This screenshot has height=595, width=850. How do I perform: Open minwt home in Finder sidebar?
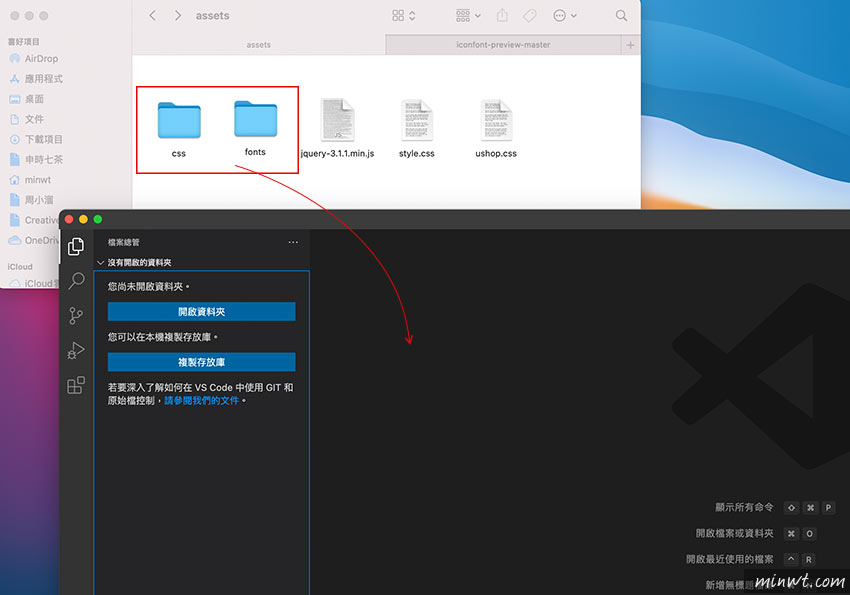click(30, 180)
